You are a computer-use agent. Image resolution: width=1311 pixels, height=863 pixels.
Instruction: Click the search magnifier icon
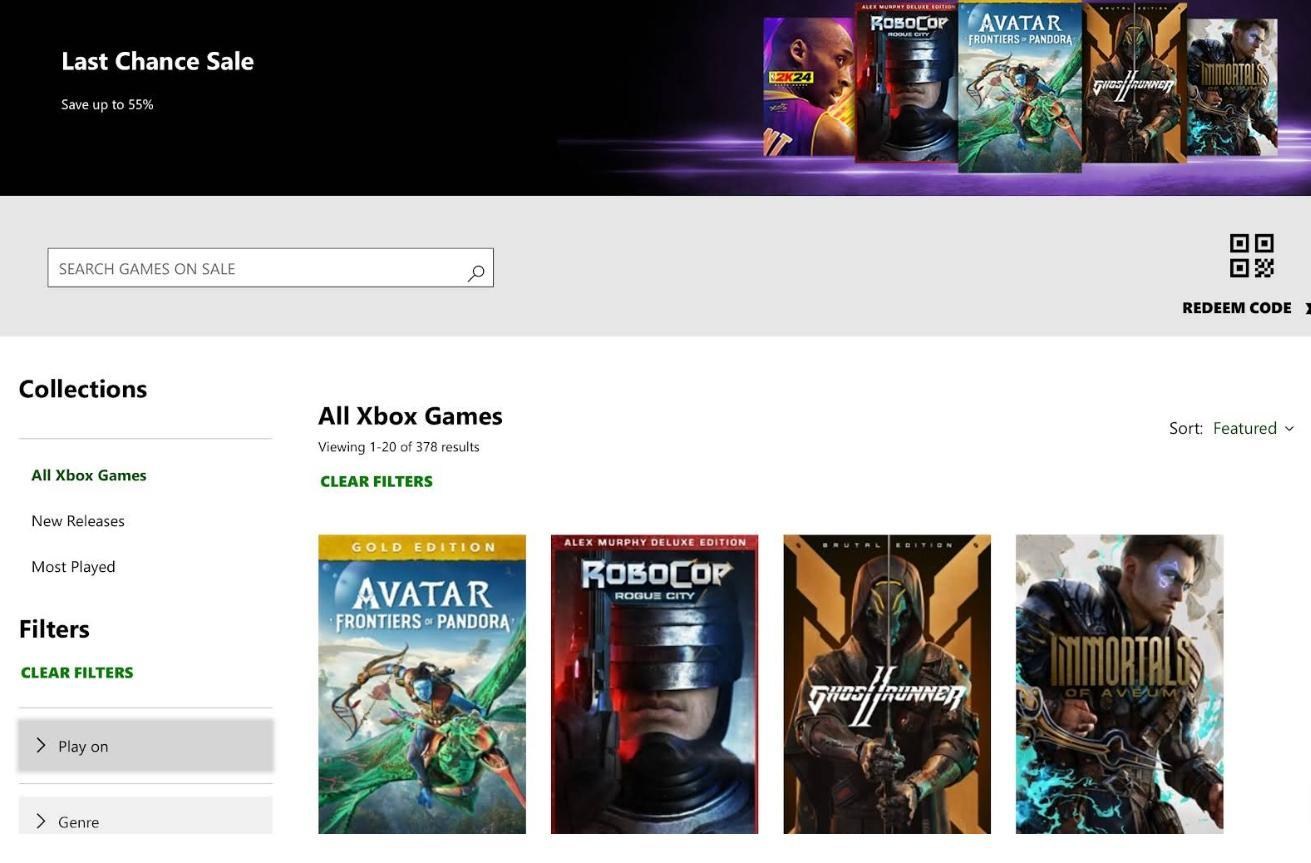coord(476,272)
